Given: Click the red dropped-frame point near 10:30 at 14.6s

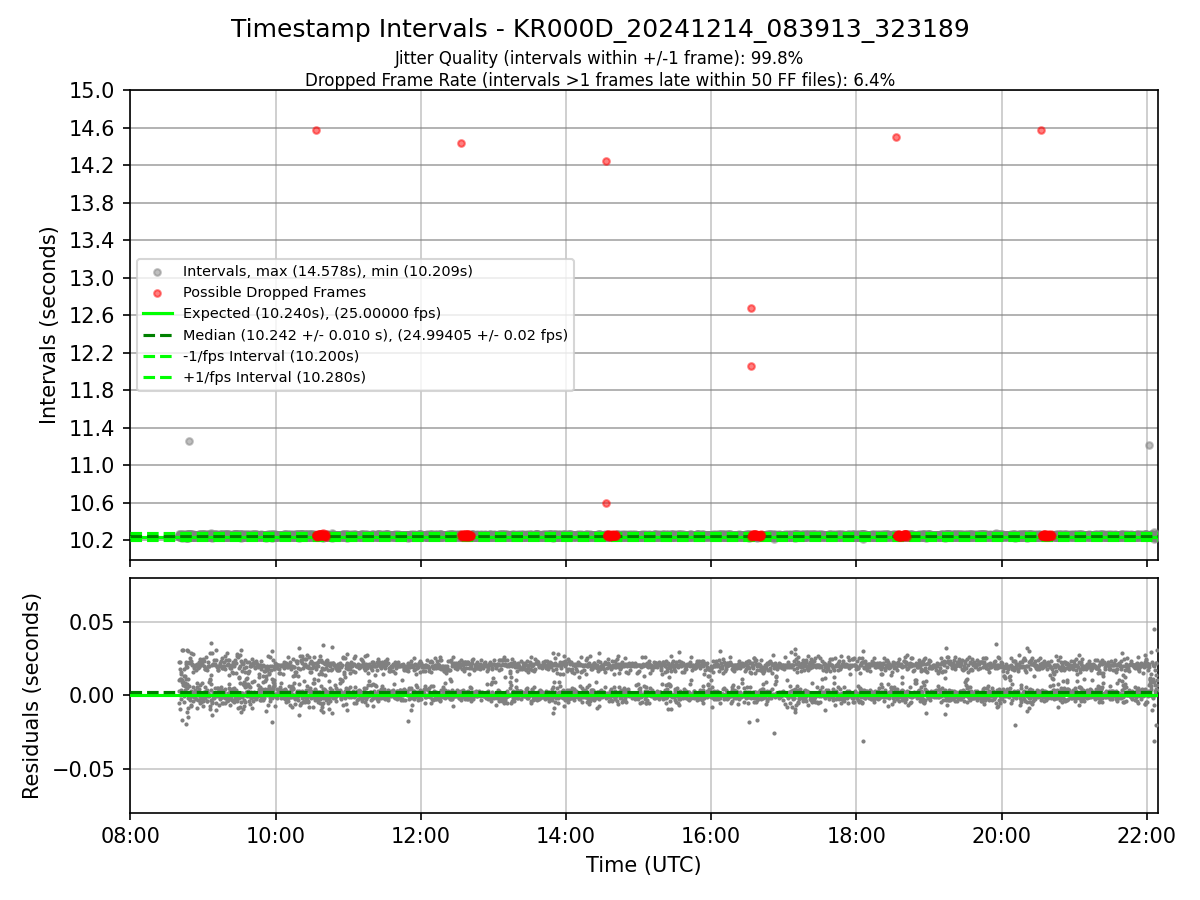Looking at the screenshot, I should tap(316, 130).
